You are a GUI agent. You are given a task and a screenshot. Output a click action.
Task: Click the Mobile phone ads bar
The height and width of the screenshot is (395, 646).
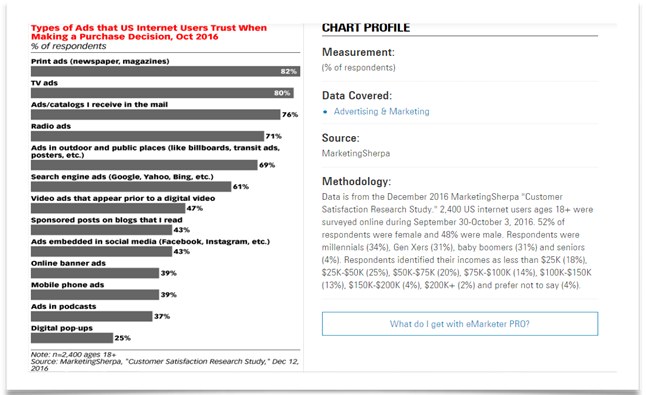tap(95, 294)
